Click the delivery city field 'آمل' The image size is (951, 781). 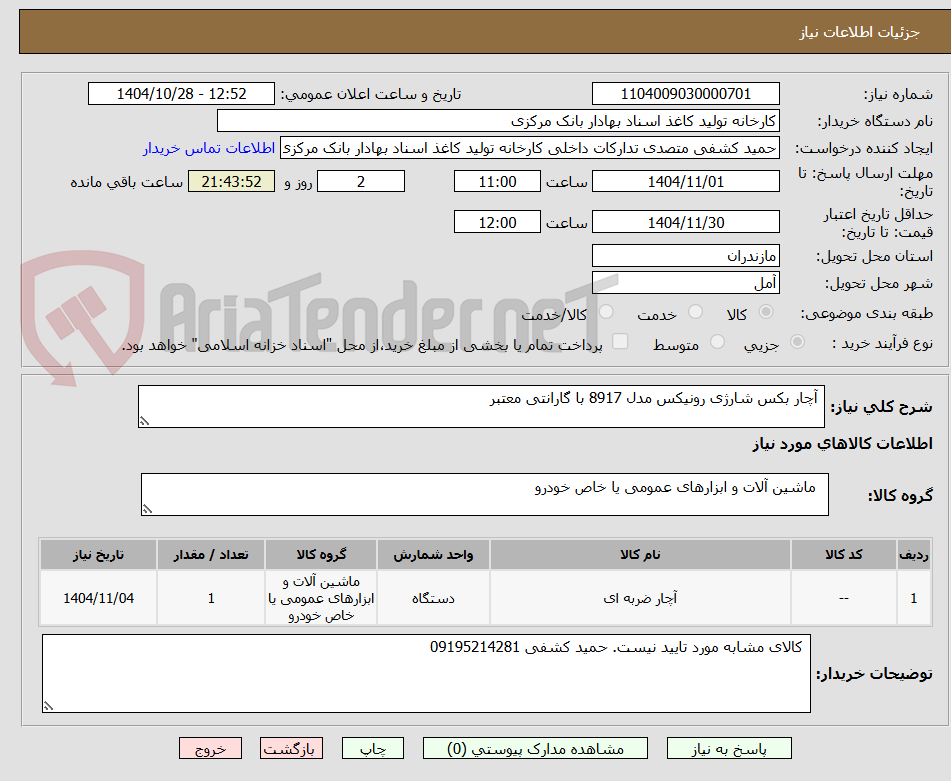coord(685,283)
